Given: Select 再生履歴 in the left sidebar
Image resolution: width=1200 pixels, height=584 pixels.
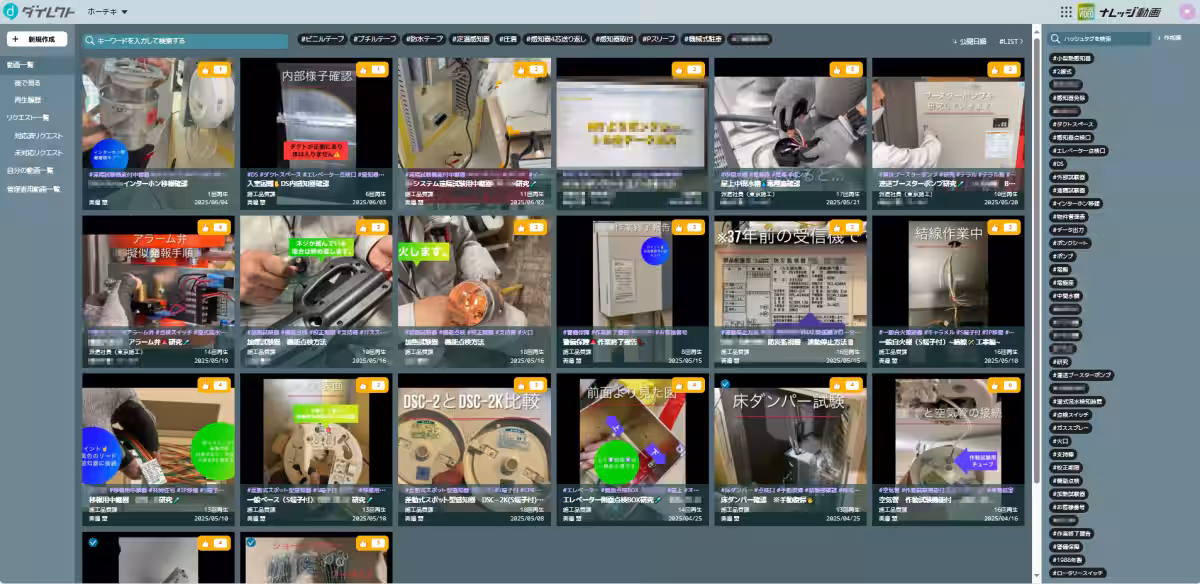Looking at the screenshot, I should pos(28,100).
